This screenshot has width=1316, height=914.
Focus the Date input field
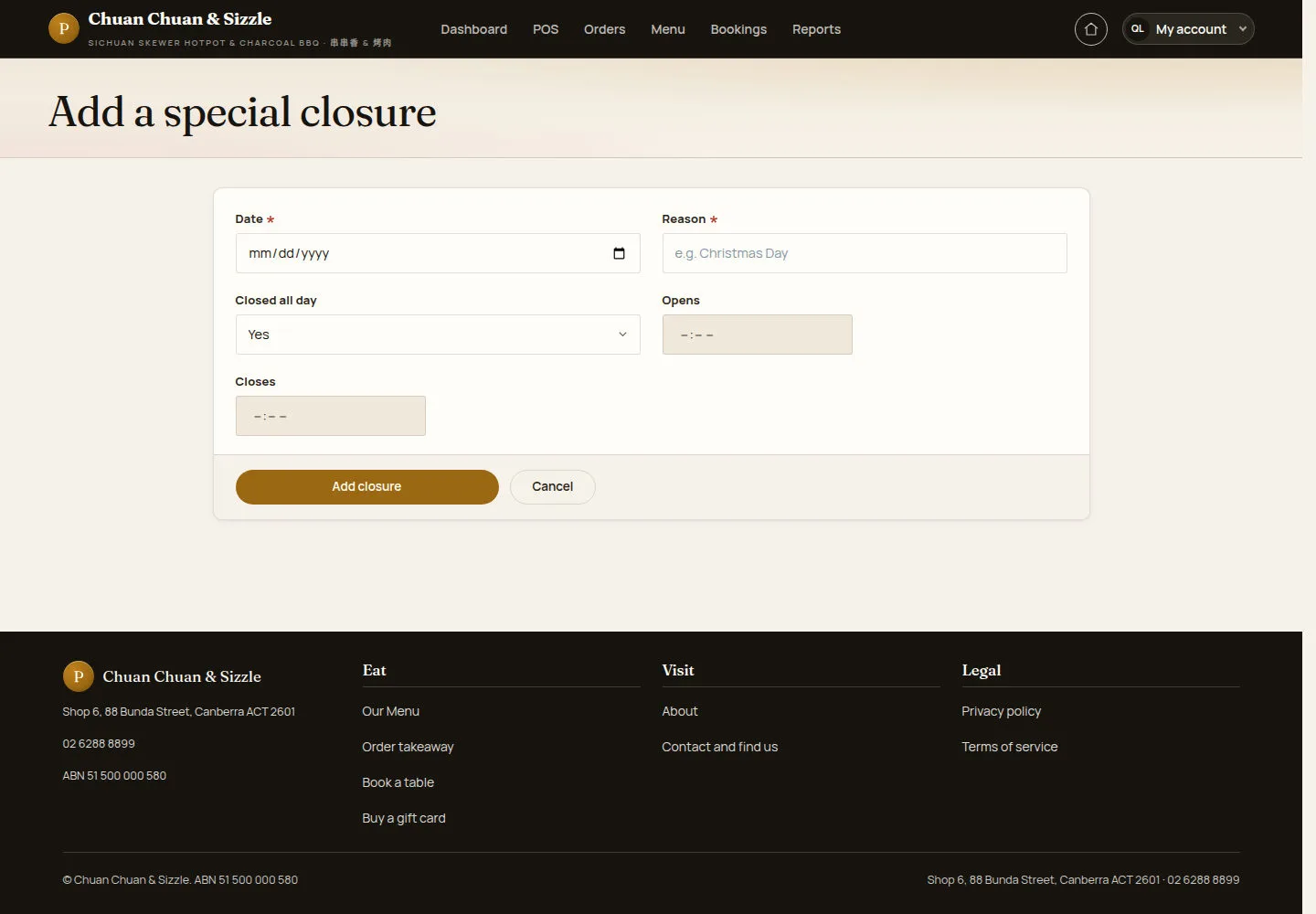(438, 253)
